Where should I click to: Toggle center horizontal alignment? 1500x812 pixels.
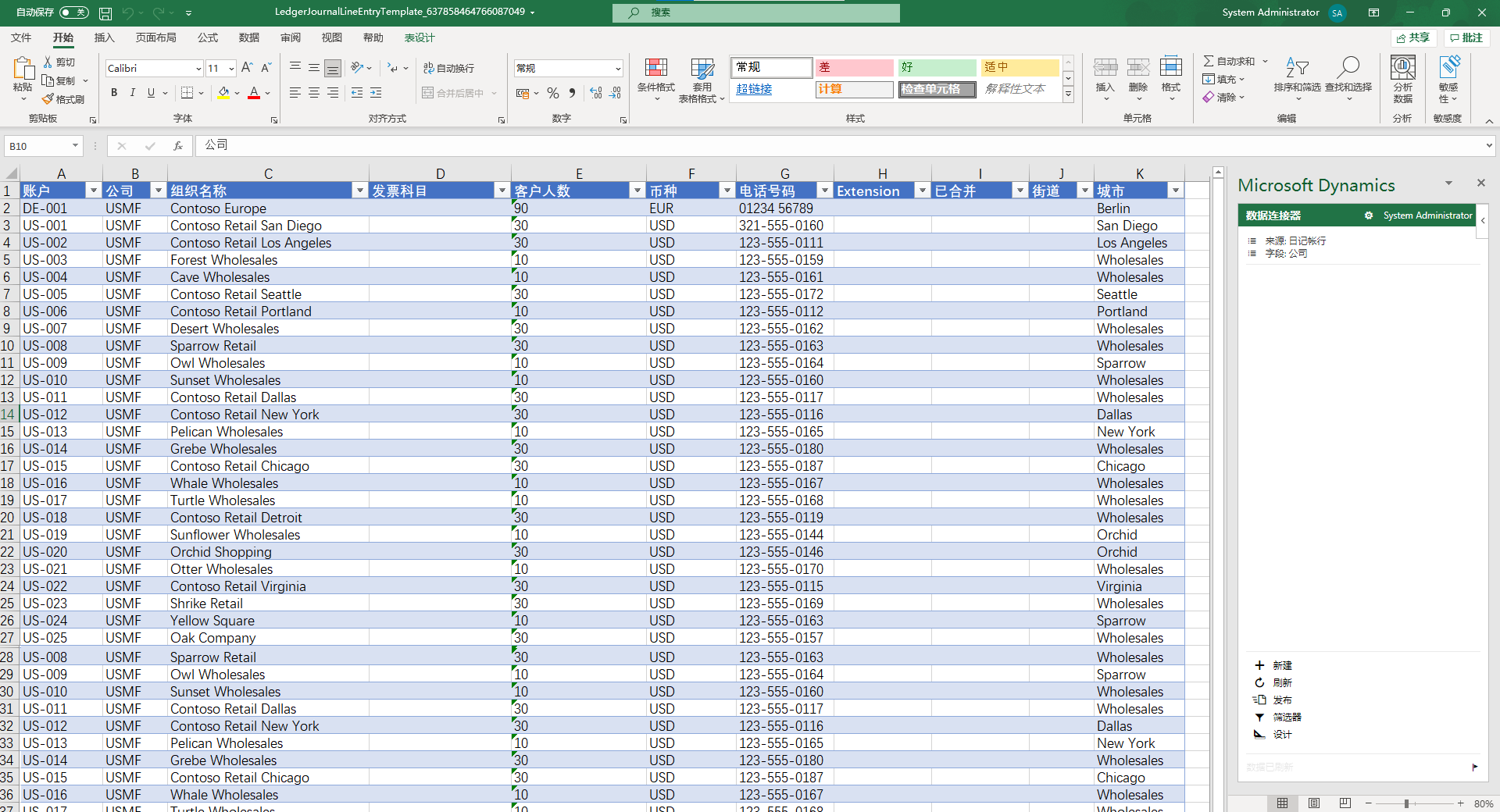(x=314, y=93)
